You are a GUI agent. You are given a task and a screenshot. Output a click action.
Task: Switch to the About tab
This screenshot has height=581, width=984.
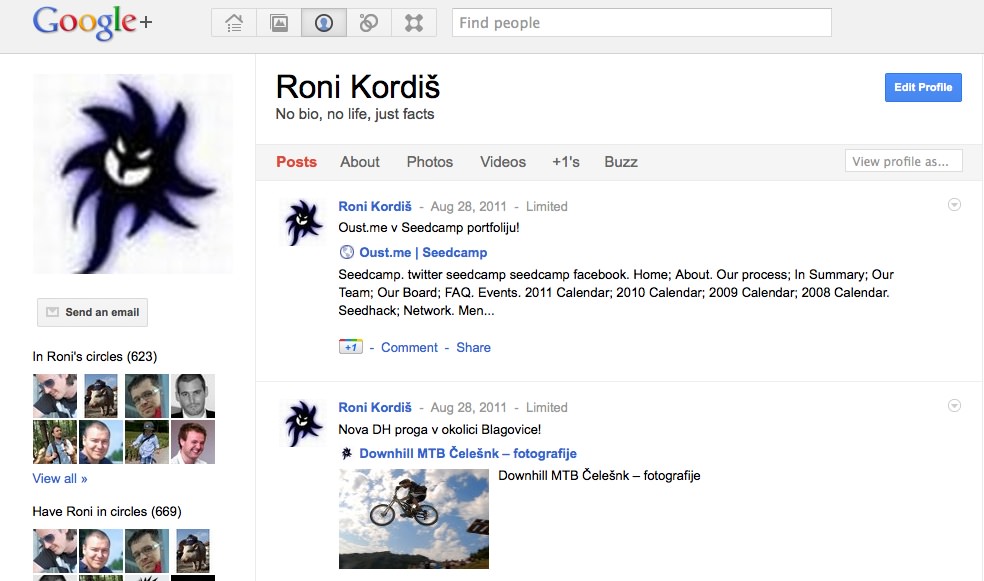coord(359,162)
